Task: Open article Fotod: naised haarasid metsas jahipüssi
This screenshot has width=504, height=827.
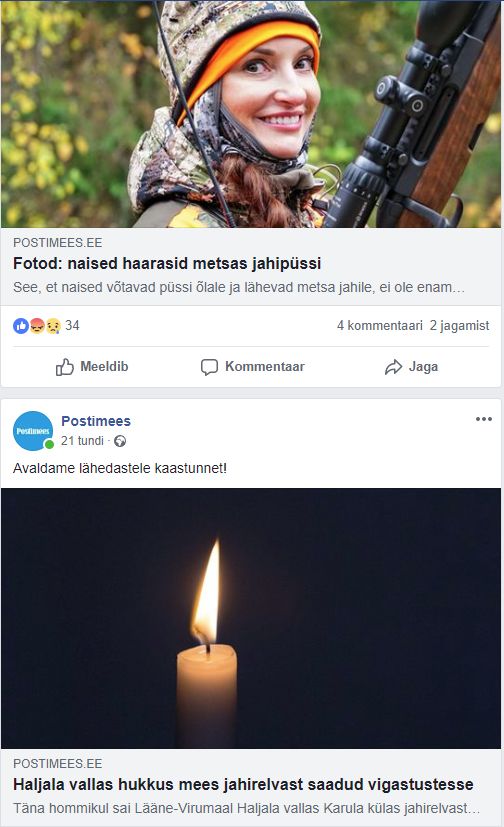Action: pyautogui.click(x=167, y=263)
